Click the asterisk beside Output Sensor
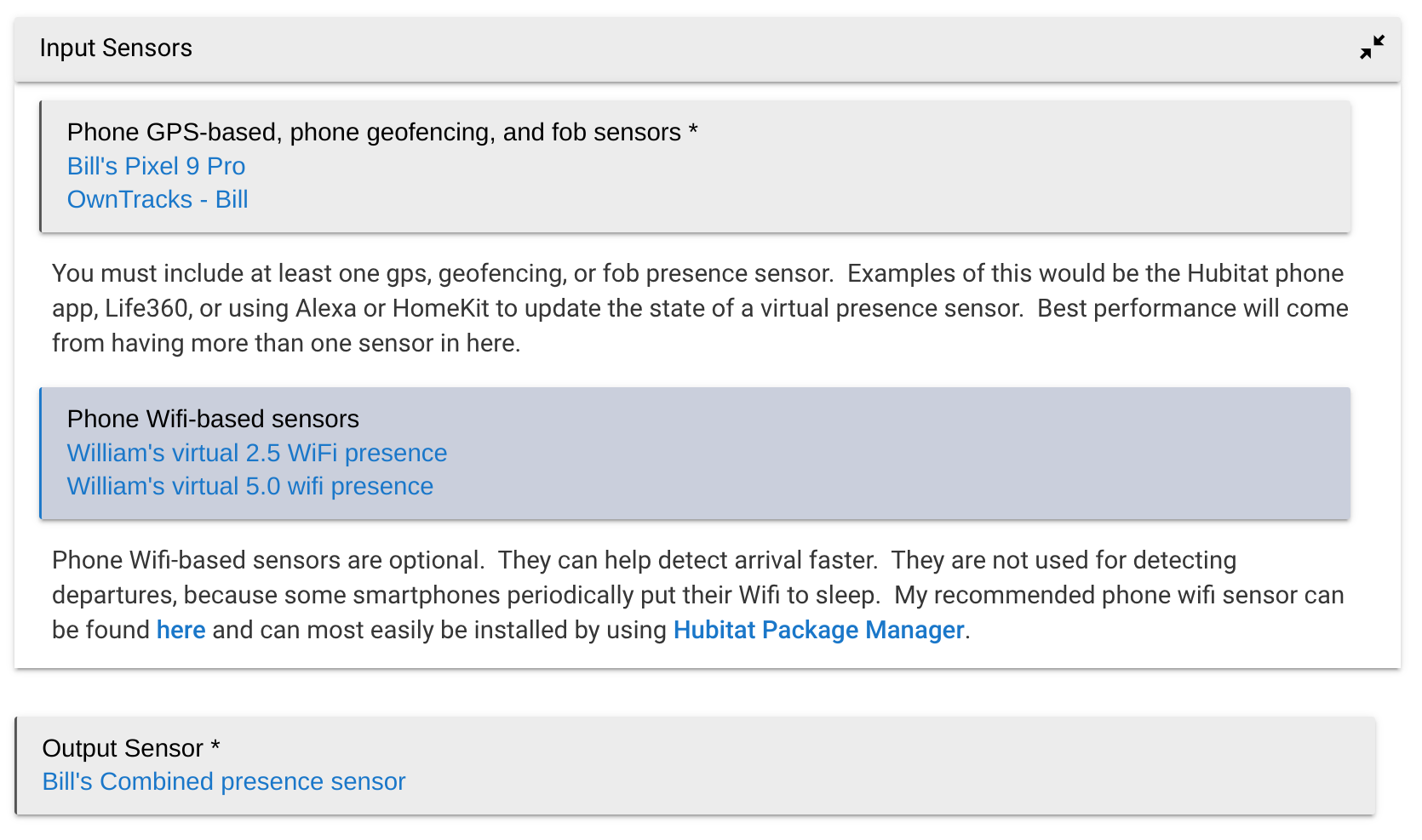This screenshot has height=840, width=1422. 215,746
